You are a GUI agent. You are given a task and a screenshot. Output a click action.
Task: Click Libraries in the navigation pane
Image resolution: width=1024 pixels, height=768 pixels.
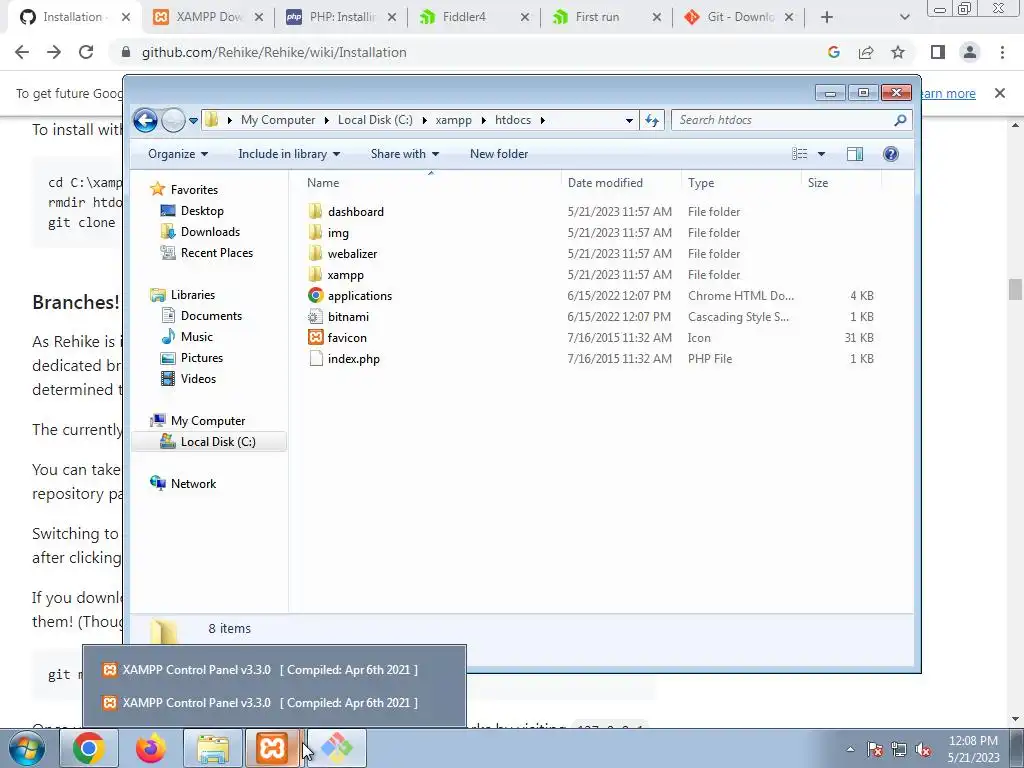[x=193, y=295]
